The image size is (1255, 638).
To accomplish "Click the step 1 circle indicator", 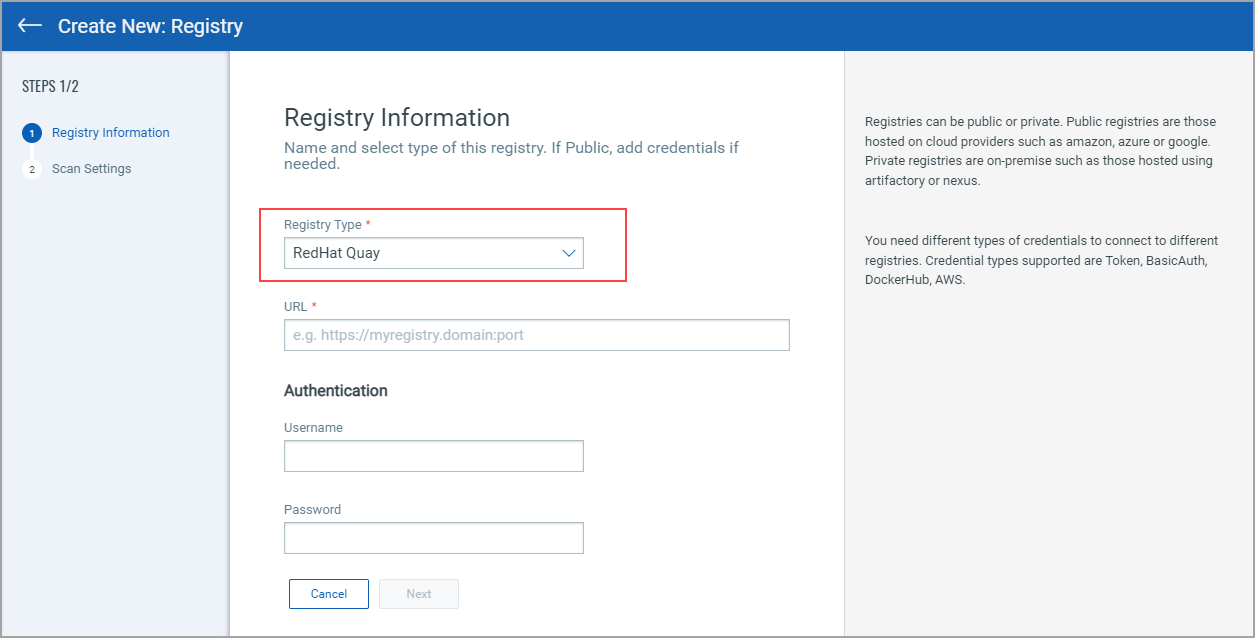I will (x=32, y=133).
